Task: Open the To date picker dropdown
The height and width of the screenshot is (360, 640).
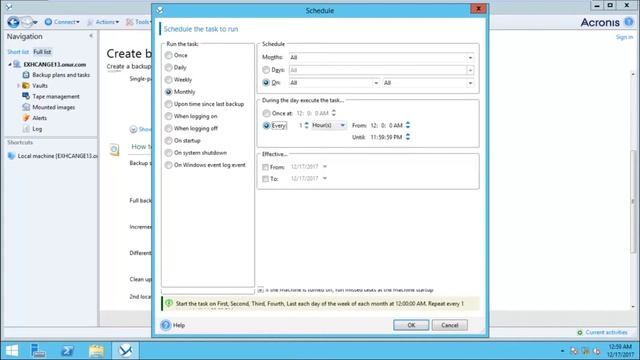Action: [x=325, y=178]
